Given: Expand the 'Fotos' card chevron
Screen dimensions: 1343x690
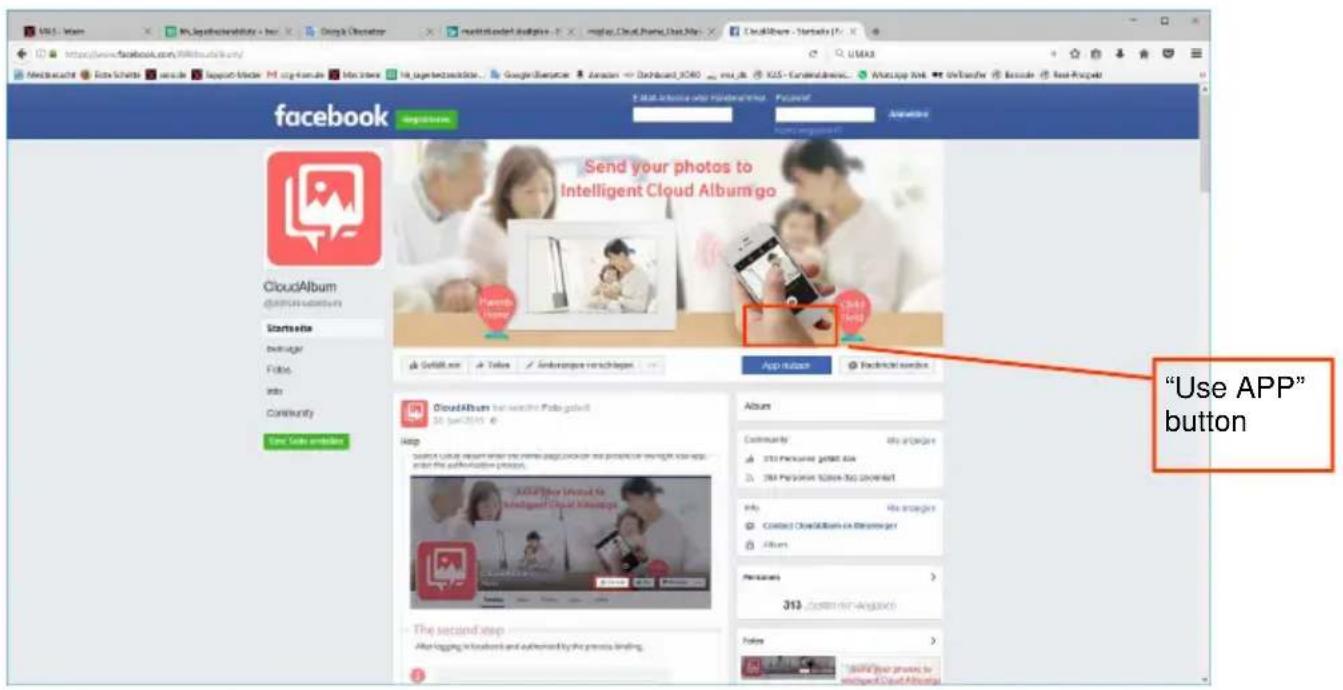Looking at the screenshot, I should (x=932, y=639).
